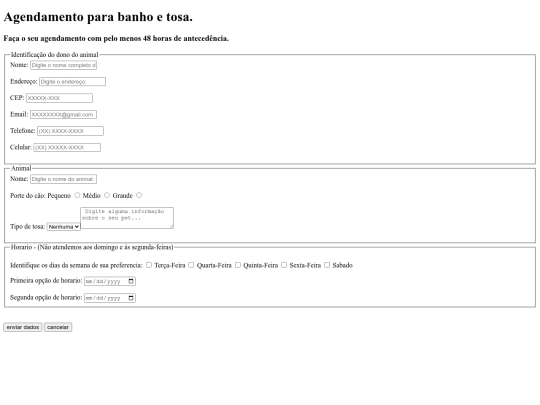Focus the CEP input field
This screenshot has width=540, height=405.
(x=59, y=98)
